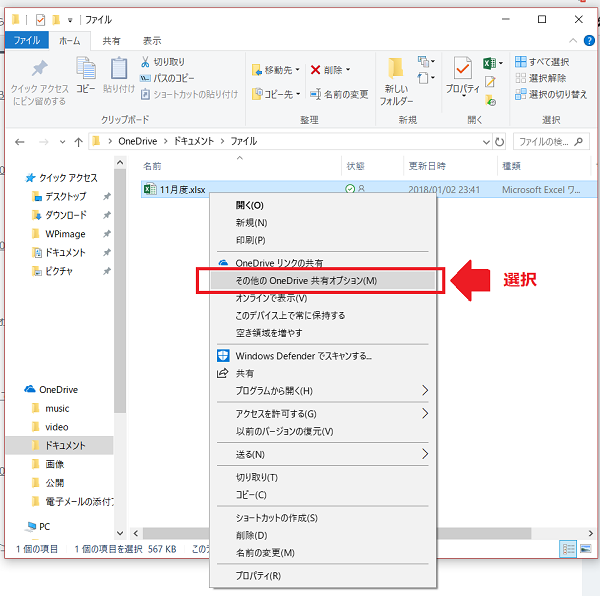Viewport: 600px width, 596px height.
Task: Choose ショートカットの作成(S)
Action: click(323, 518)
